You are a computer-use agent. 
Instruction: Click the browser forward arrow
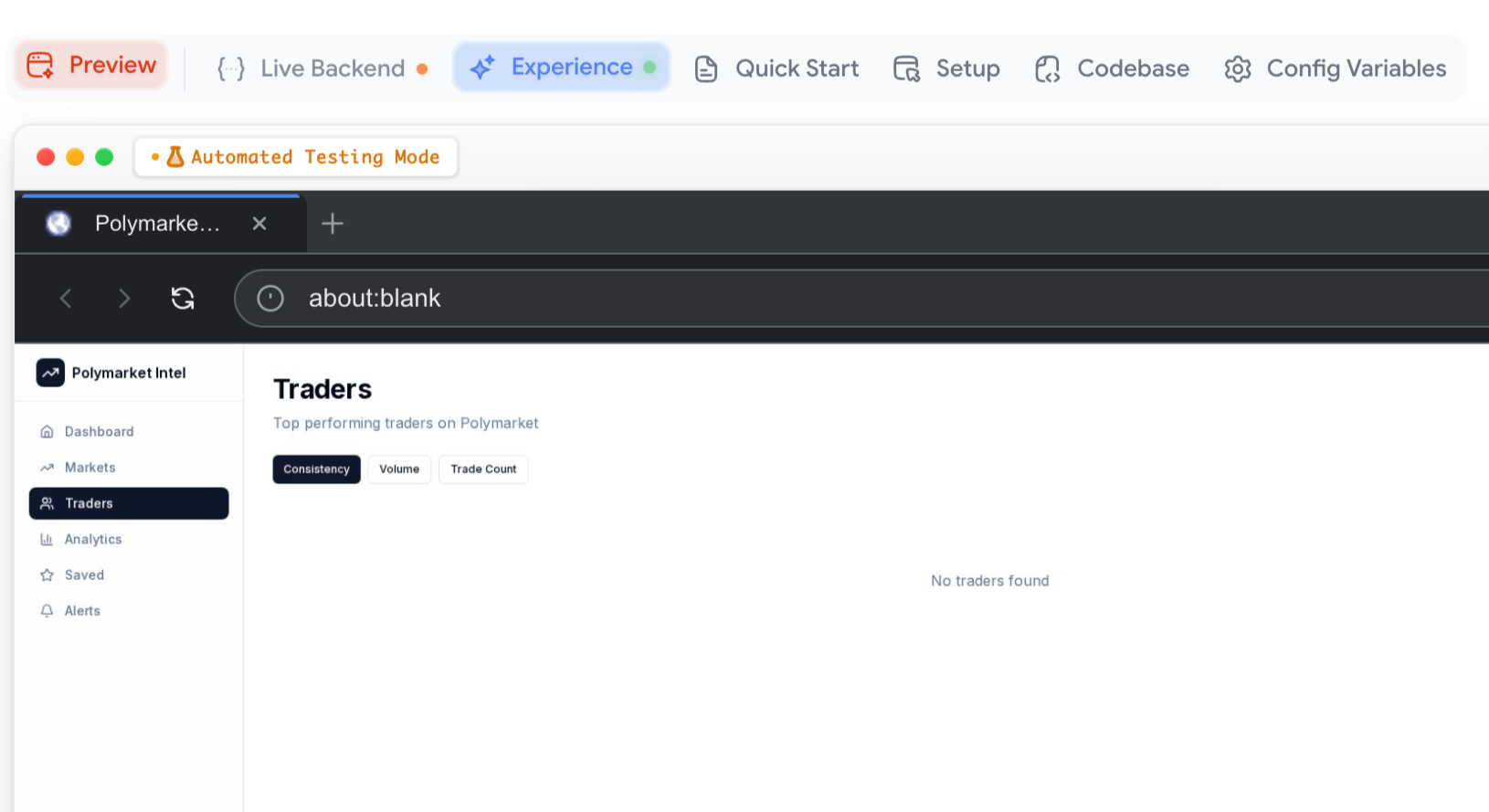124,299
